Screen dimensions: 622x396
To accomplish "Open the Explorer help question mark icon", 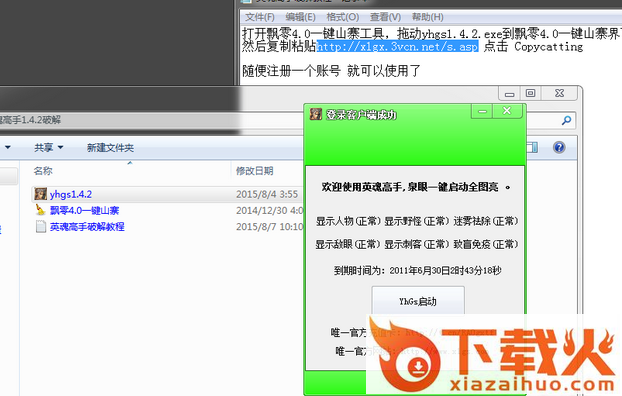I will [x=559, y=148].
